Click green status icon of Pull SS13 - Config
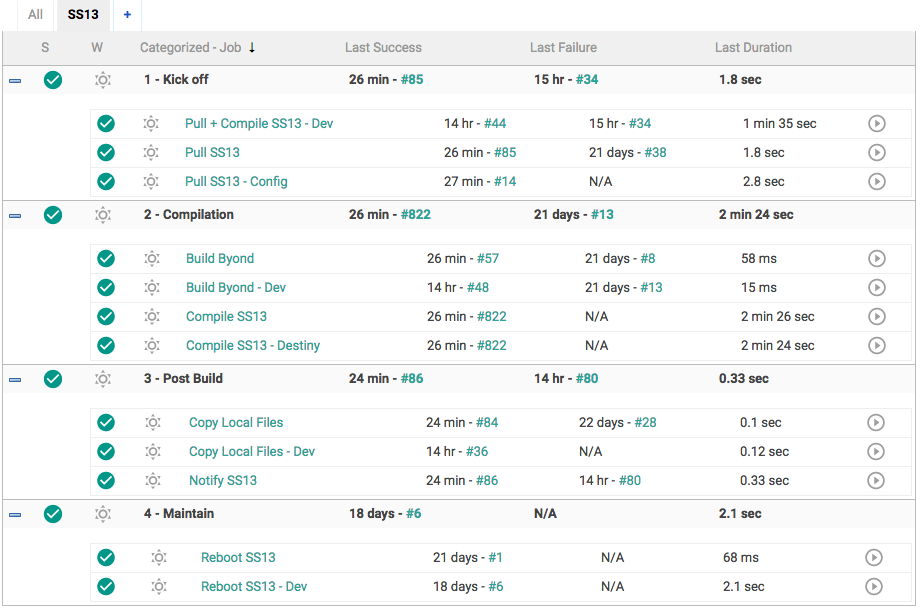Viewport: 920px width, 610px height. pyautogui.click(x=106, y=182)
